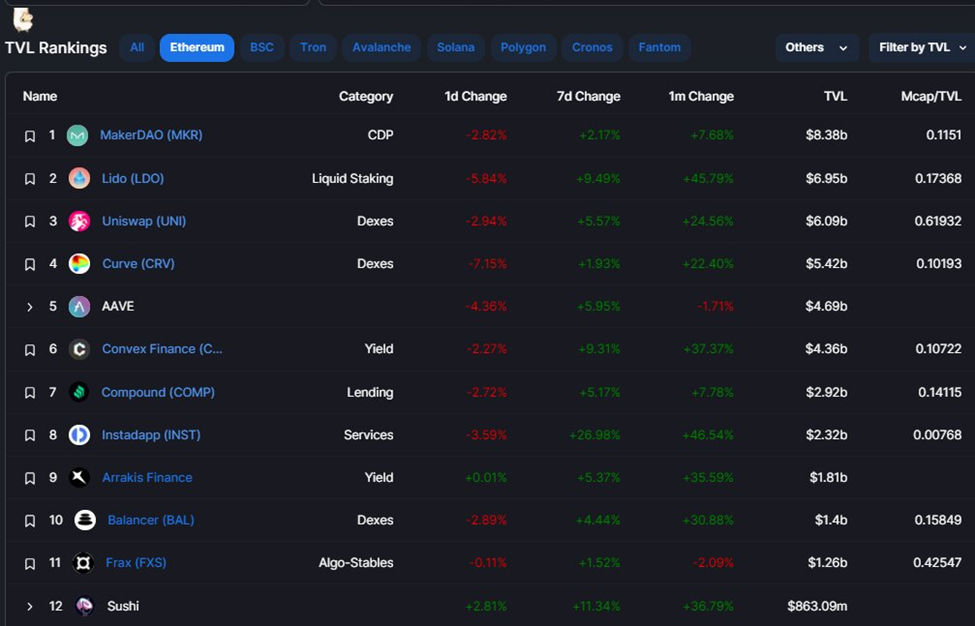
Task: Click the Sushi name text
Action: click(x=122, y=606)
